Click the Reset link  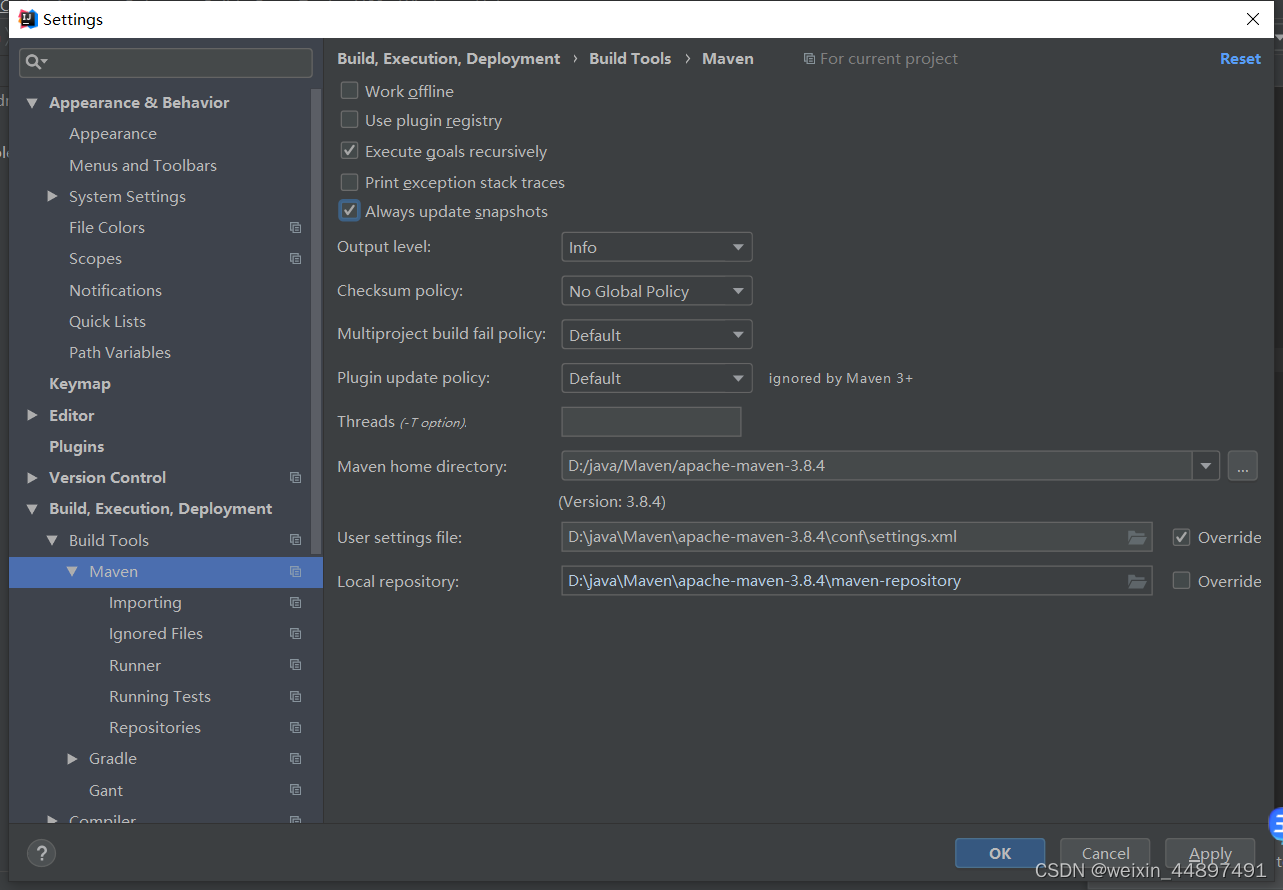pos(1240,59)
